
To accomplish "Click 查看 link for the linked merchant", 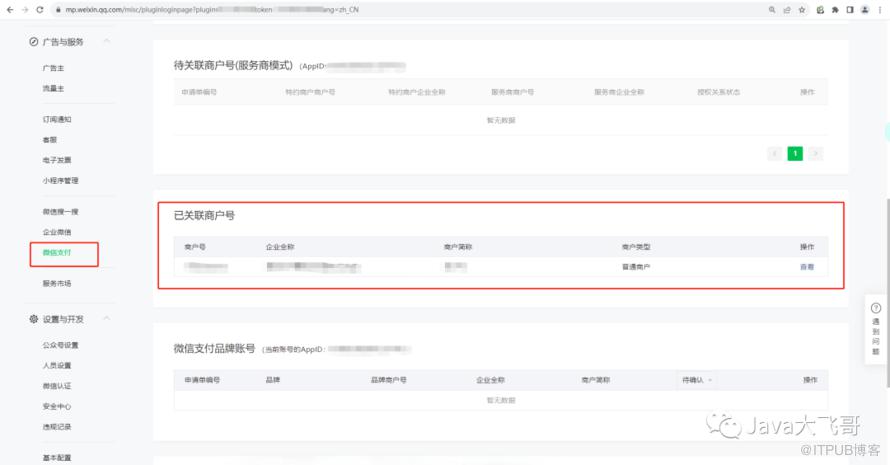I will tap(807, 267).
